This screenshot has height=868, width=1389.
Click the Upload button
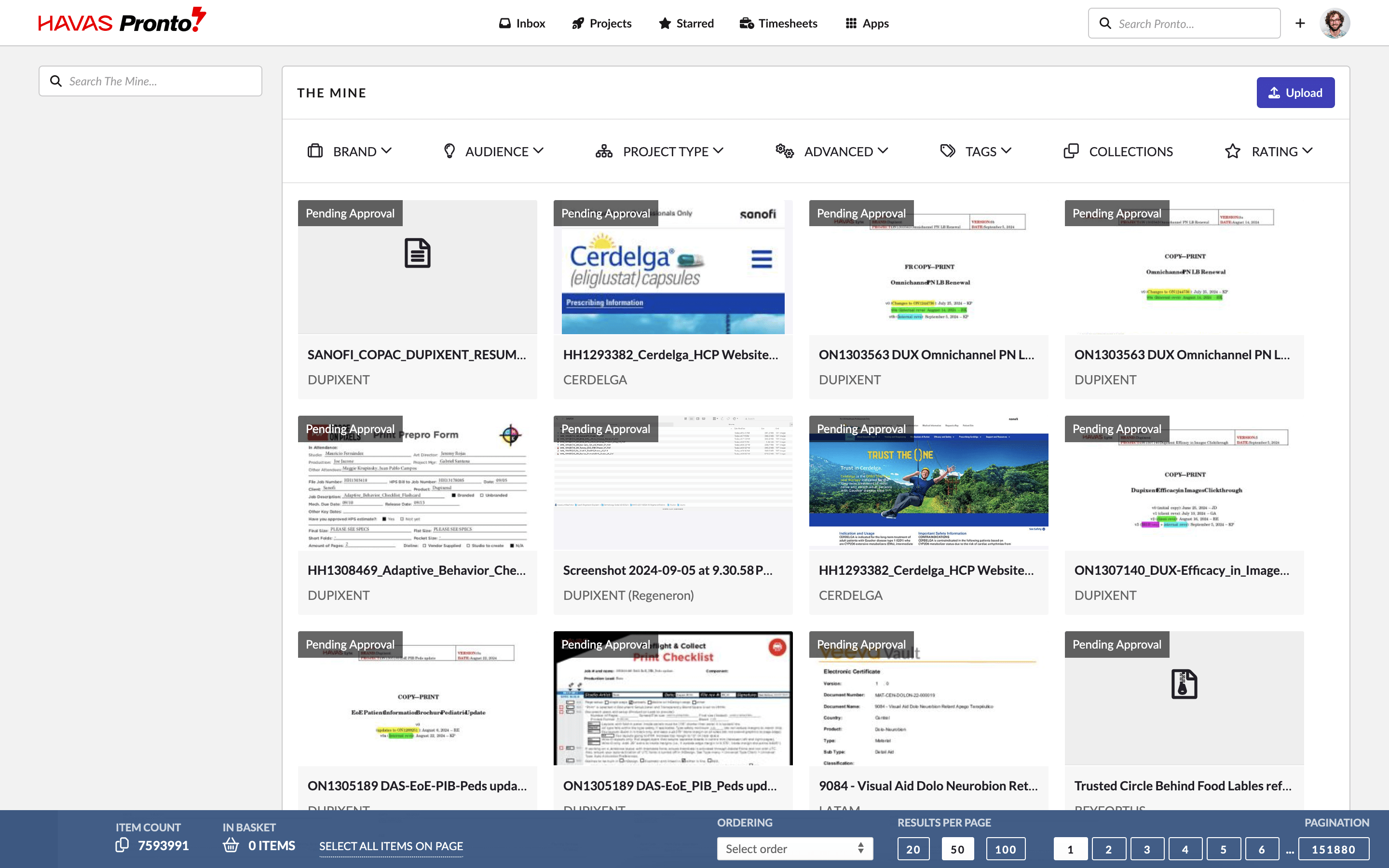pos(1295,93)
